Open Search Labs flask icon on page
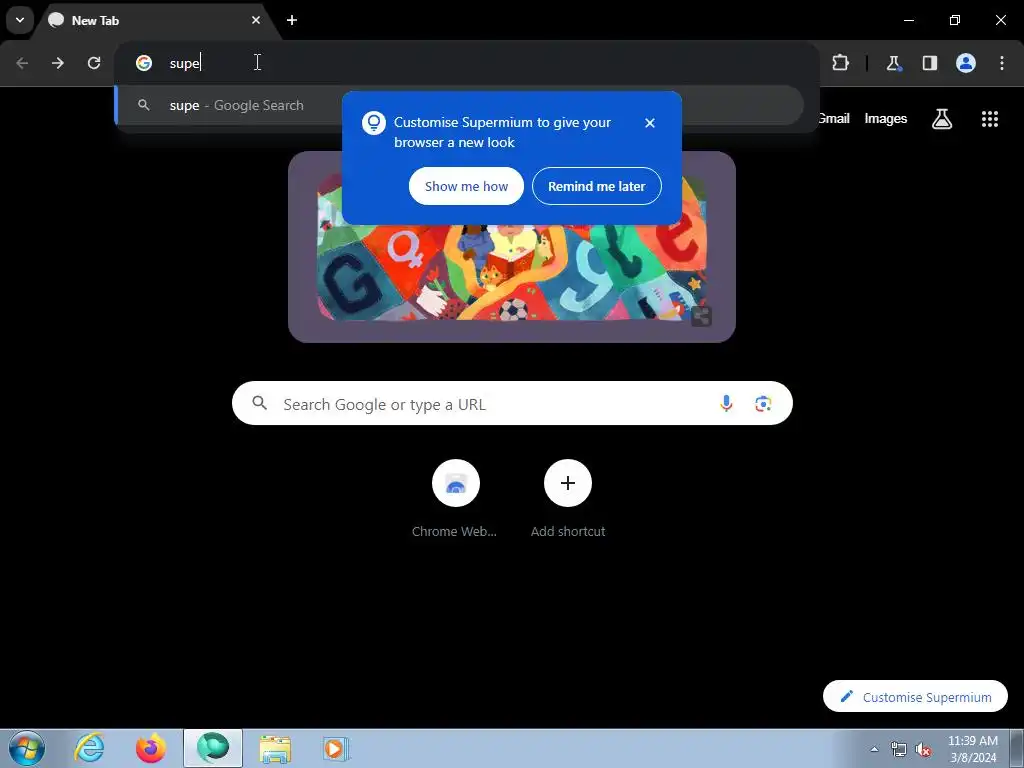 pyautogui.click(x=942, y=119)
